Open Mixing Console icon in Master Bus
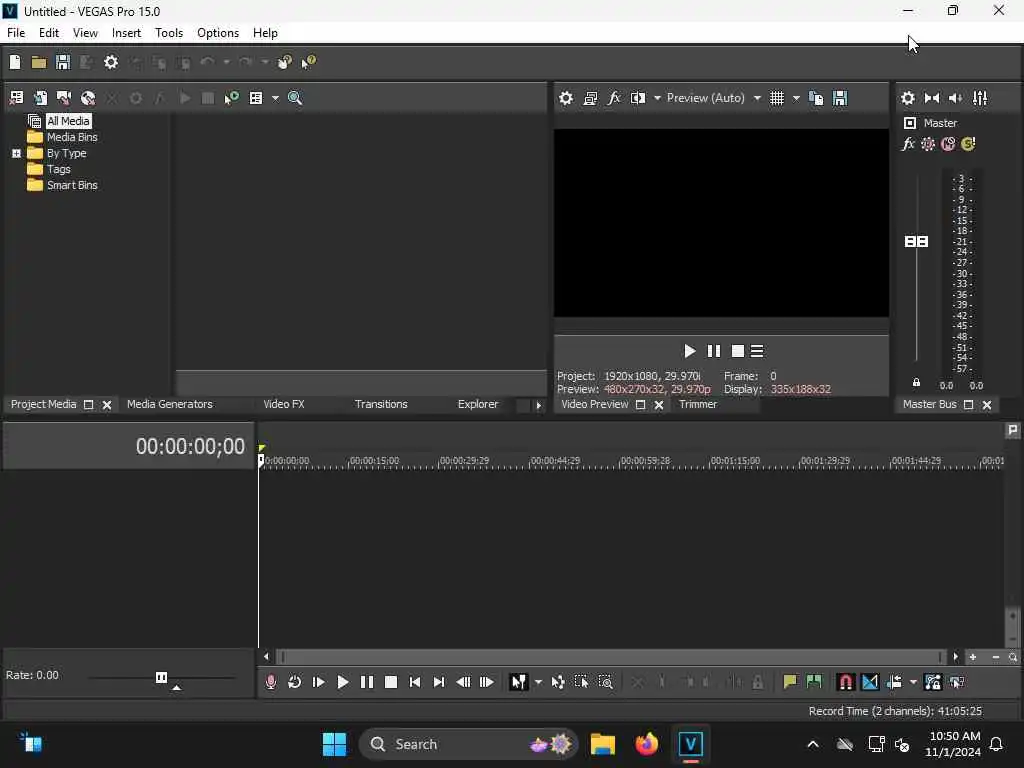The height and width of the screenshot is (768, 1024). [x=980, y=98]
